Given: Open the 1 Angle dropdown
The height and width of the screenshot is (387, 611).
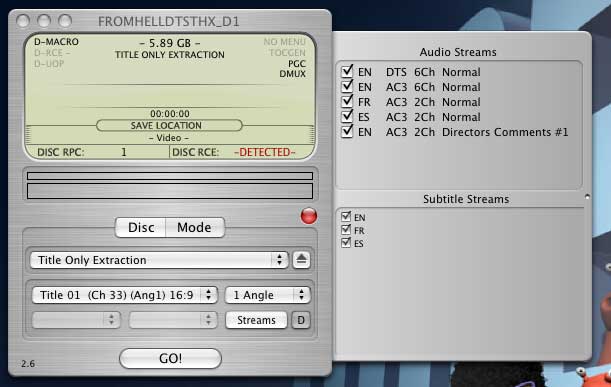Looking at the screenshot, I should click(x=268, y=295).
